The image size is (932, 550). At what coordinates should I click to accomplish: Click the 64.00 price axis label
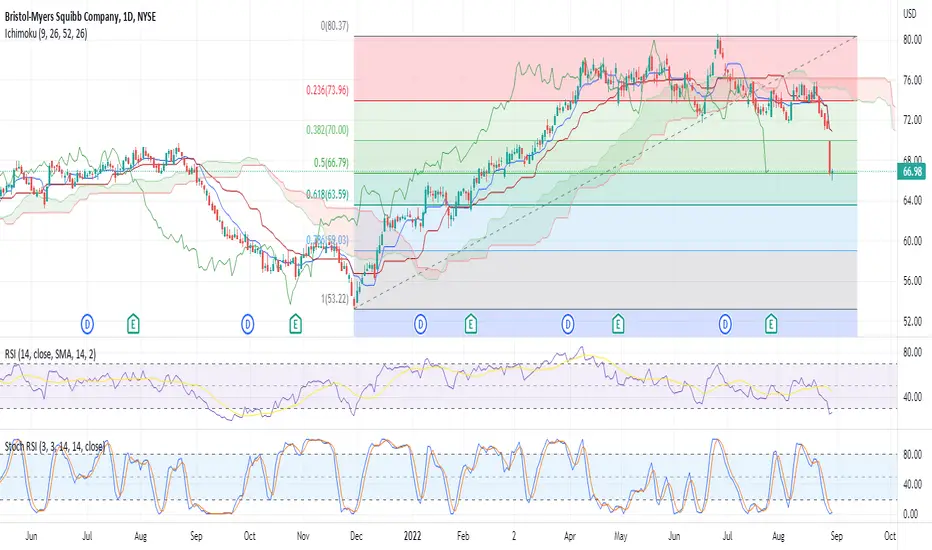[x=912, y=200]
